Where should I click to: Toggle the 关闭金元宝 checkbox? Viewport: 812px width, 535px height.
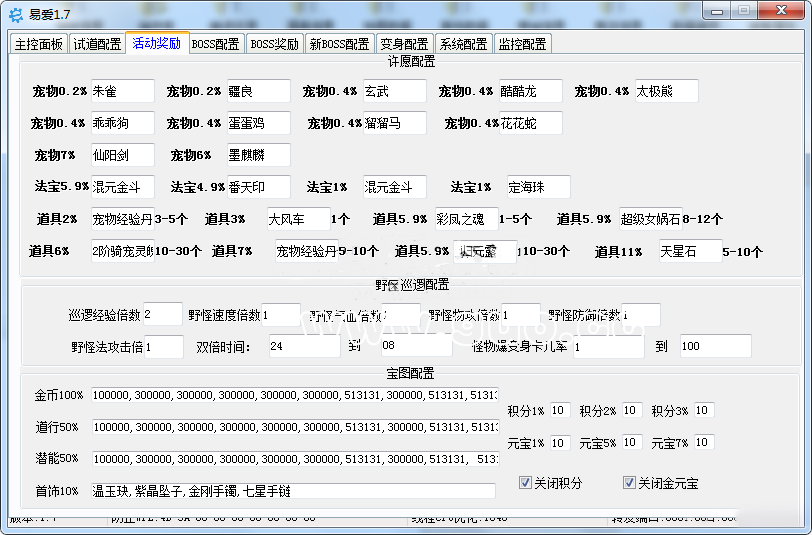[x=629, y=483]
